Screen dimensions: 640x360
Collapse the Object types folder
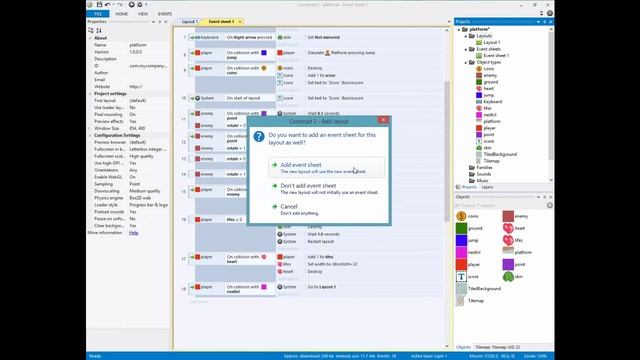(x=466, y=62)
